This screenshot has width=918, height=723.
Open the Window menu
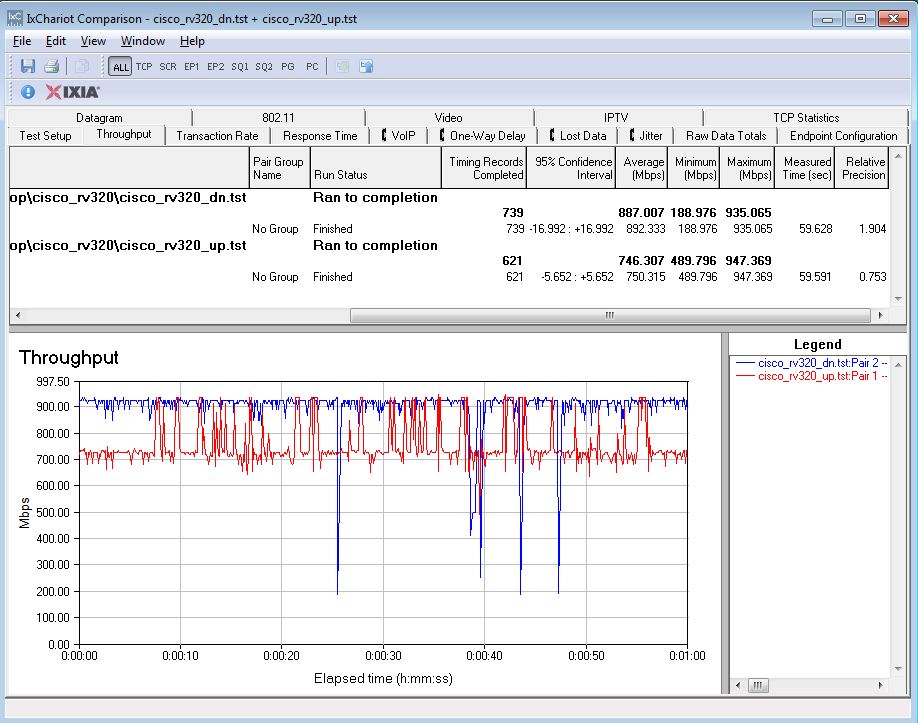(143, 41)
